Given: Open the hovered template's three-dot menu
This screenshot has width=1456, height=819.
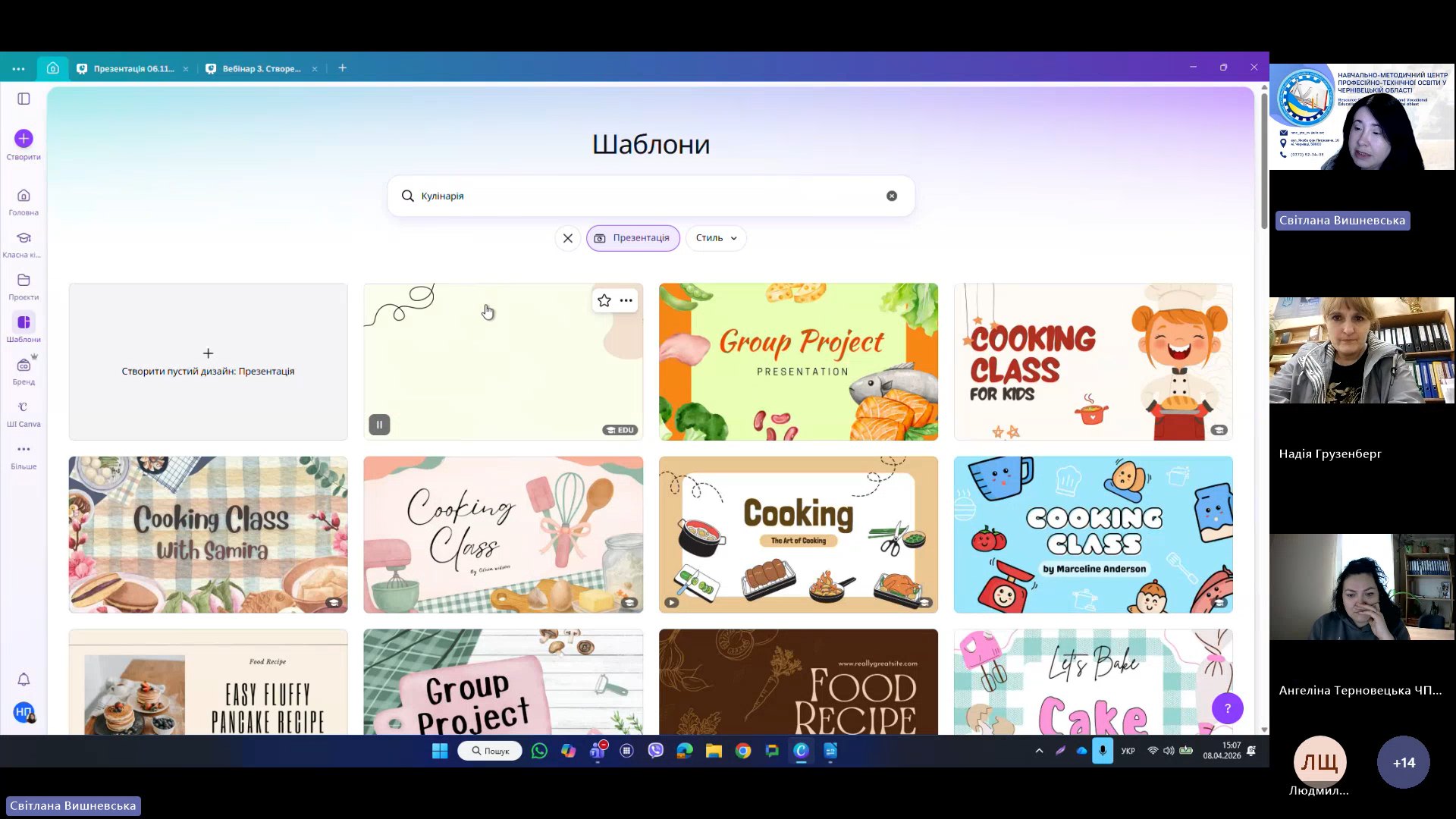Looking at the screenshot, I should (626, 300).
